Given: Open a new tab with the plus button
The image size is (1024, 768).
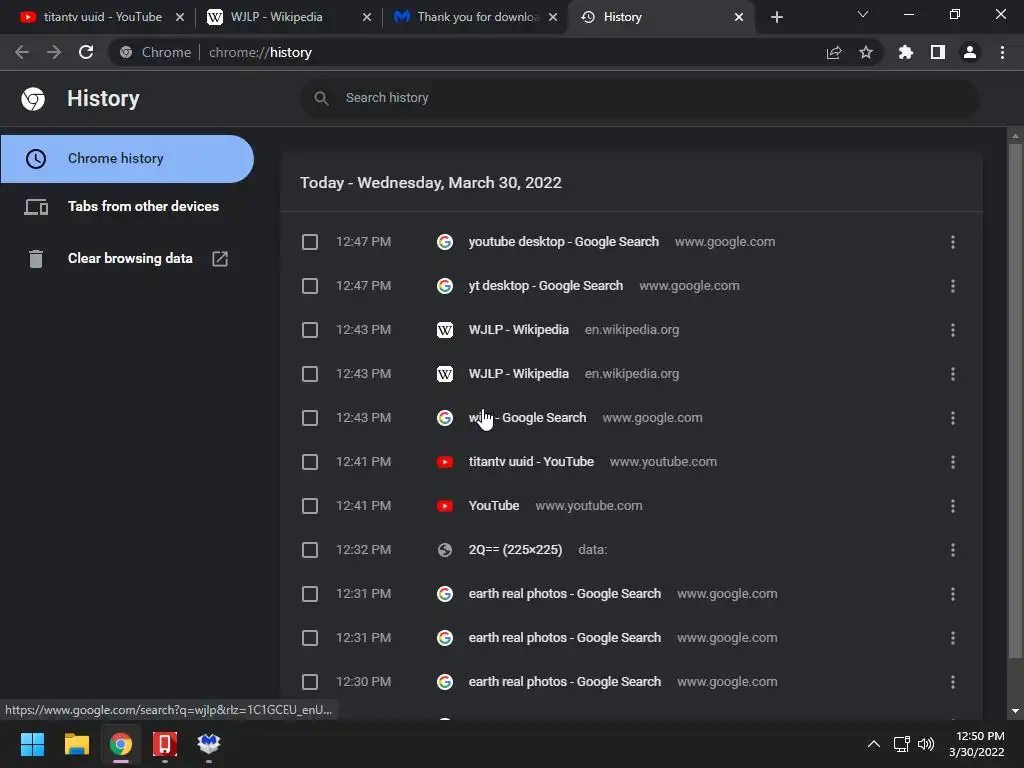Looking at the screenshot, I should 776,17.
